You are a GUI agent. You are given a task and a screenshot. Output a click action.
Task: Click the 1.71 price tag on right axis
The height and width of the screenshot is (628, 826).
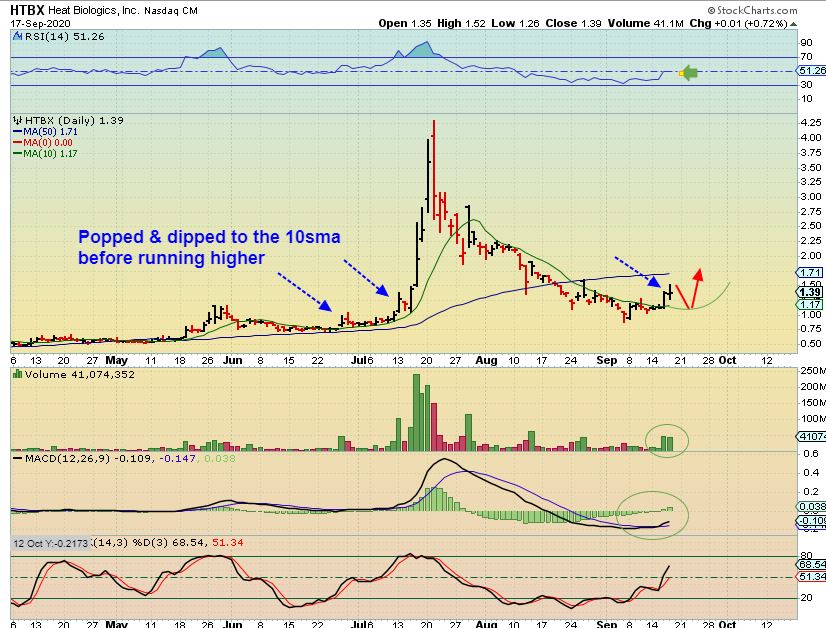click(x=811, y=272)
